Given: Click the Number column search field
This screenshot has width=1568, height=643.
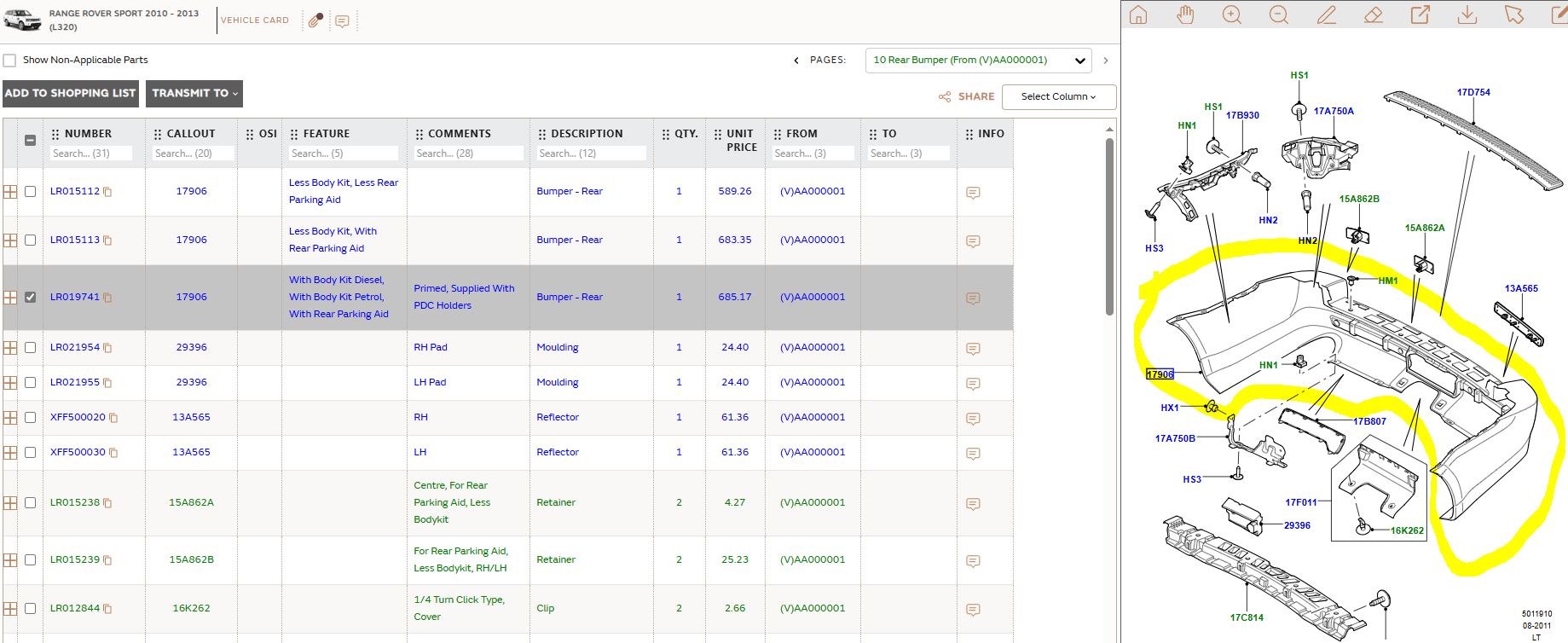Looking at the screenshot, I should coord(91,154).
